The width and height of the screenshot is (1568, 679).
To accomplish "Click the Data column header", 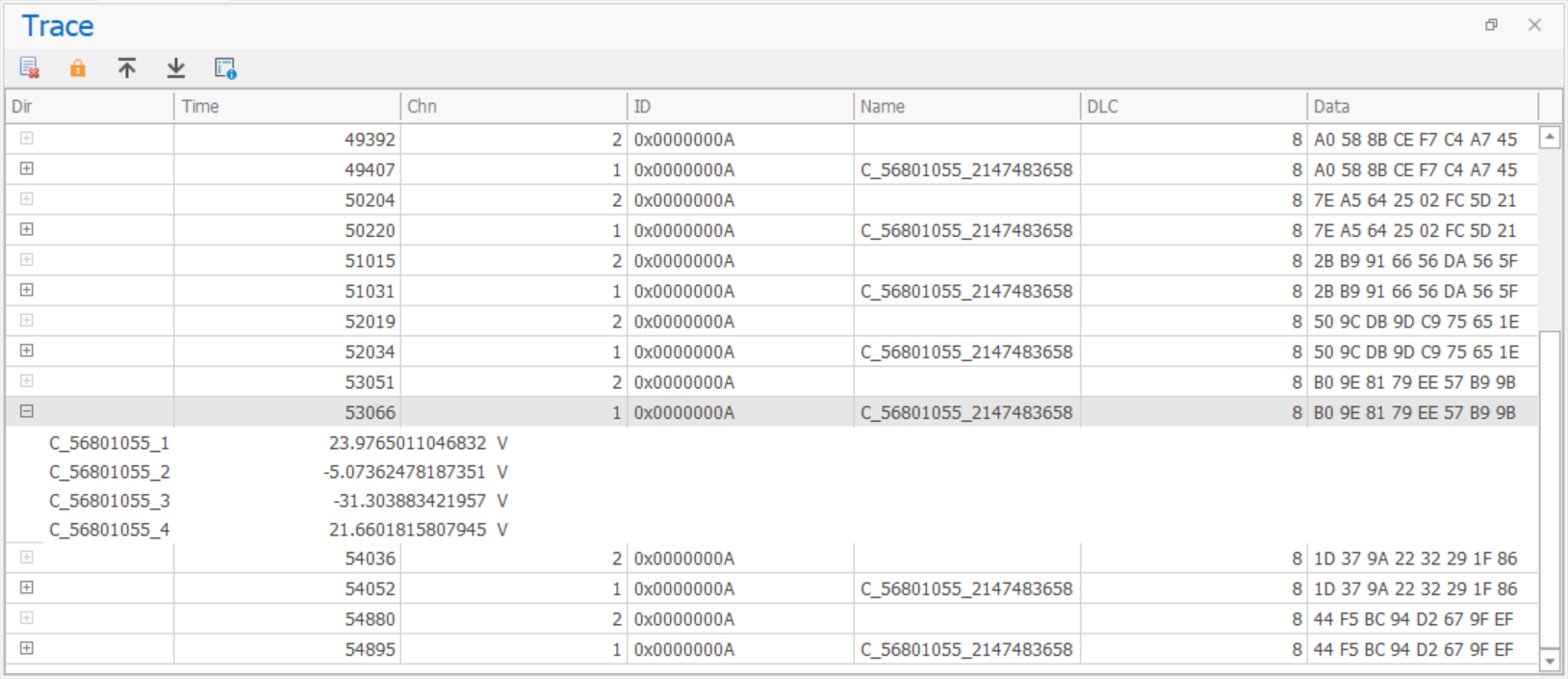I will click(x=1421, y=106).
